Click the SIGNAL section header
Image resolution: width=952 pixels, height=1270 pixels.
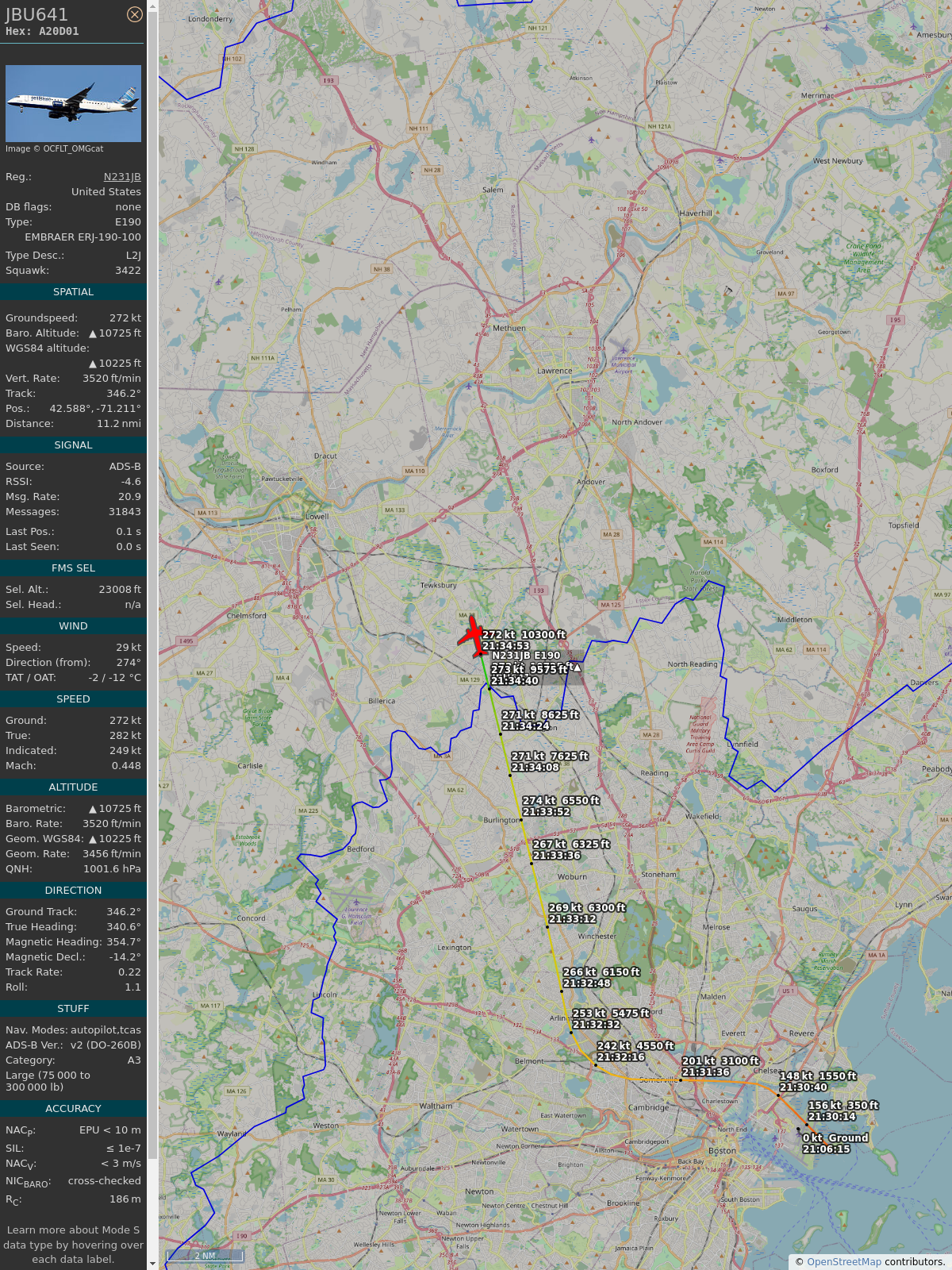[73, 445]
